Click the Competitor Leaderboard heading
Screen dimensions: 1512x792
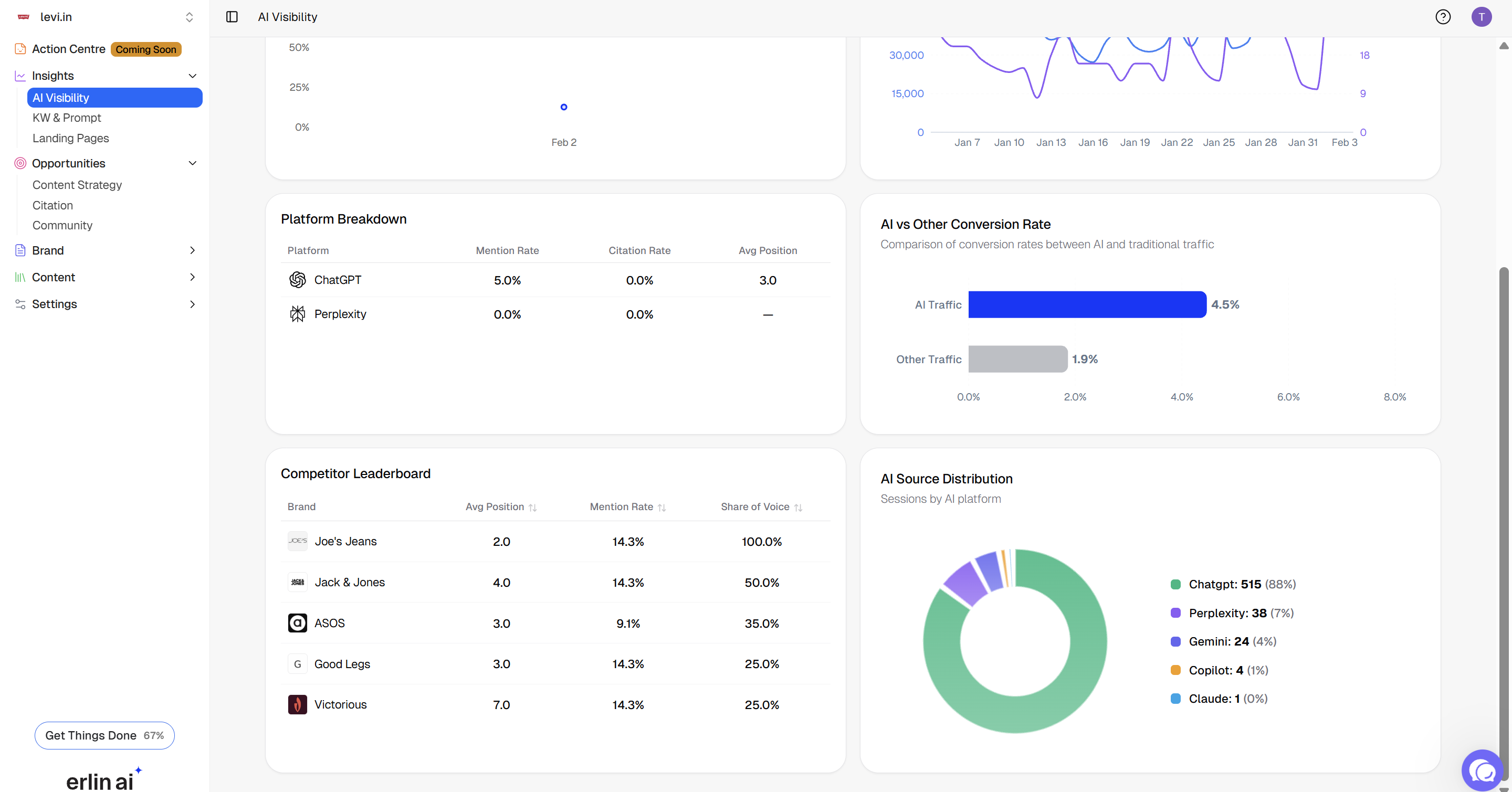point(355,474)
